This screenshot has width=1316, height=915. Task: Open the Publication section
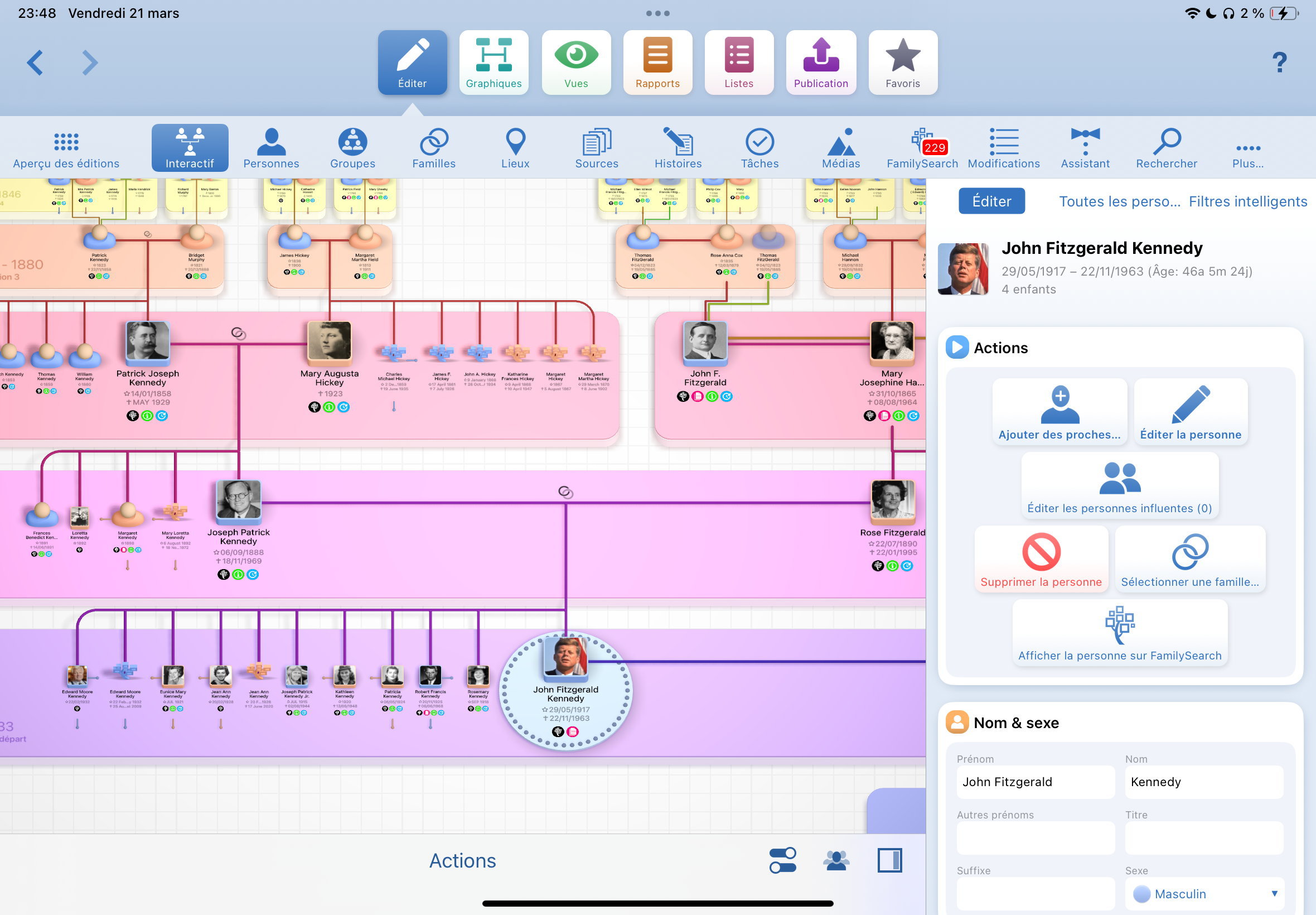pyautogui.click(x=821, y=62)
